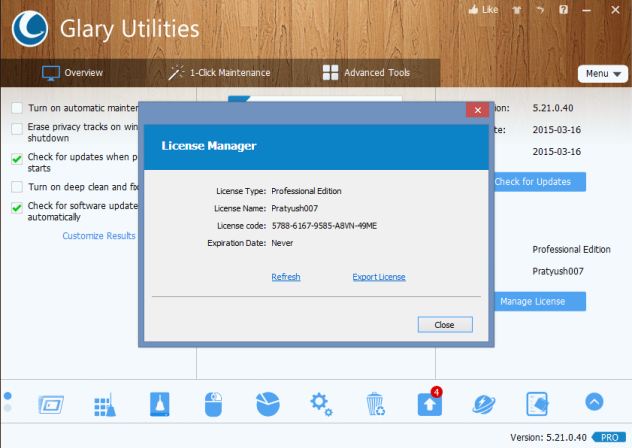Viewport: 632px width, 448px height.
Task: Click the Glary Utilities crescent logo
Action: (30, 29)
